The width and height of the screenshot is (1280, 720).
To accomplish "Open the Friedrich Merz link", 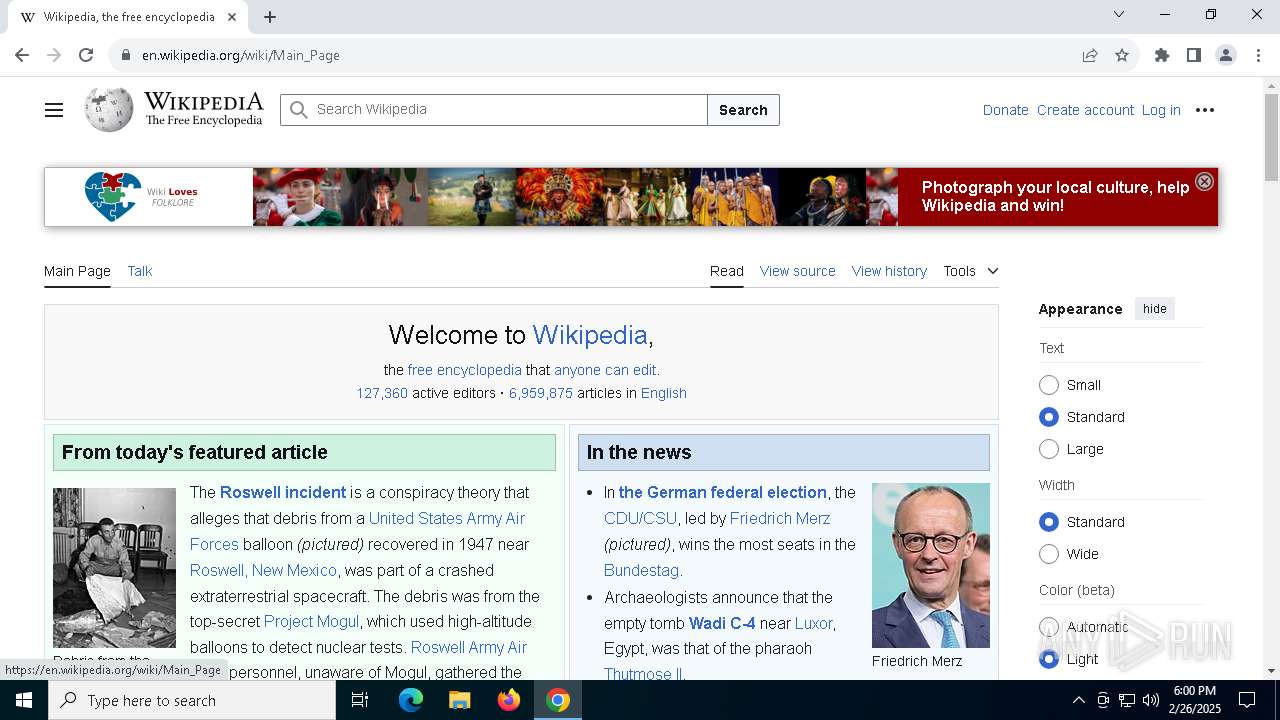I will 780,518.
